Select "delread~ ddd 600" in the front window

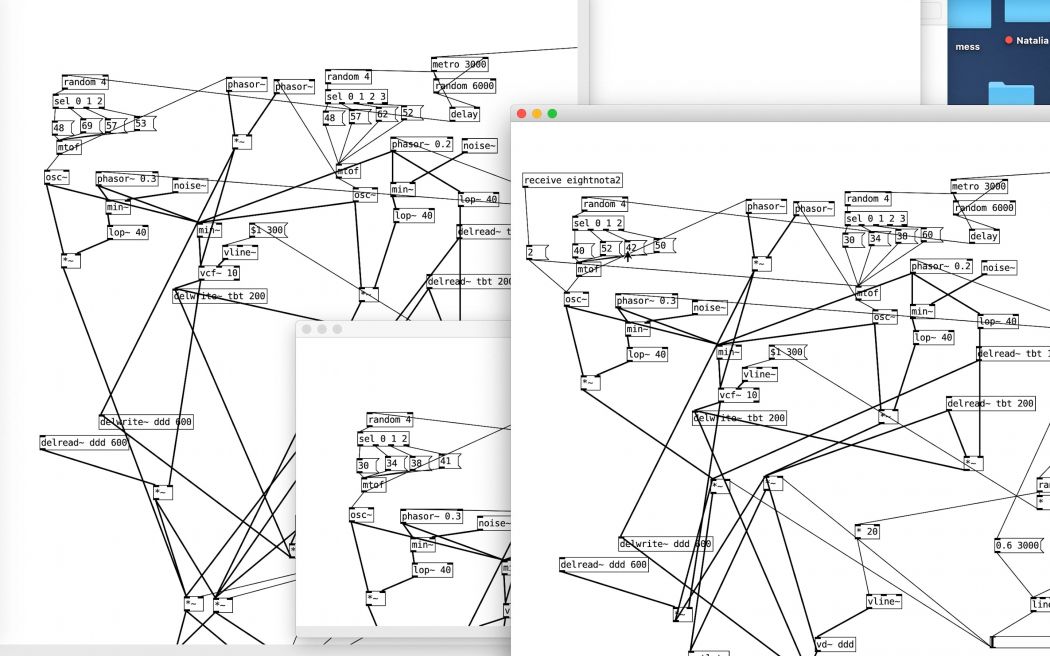point(604,565)
